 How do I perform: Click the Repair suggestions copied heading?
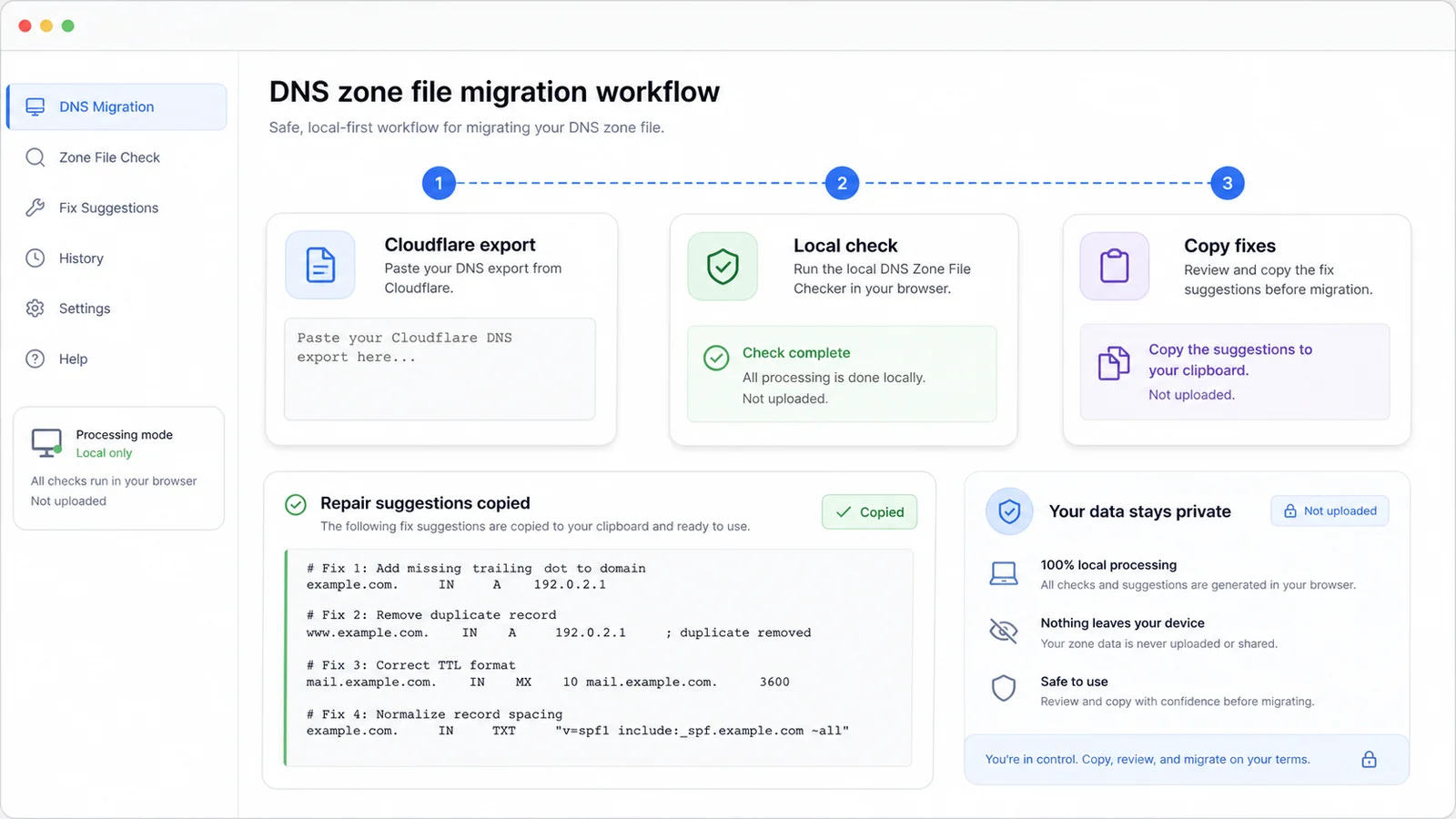point(425,503)
